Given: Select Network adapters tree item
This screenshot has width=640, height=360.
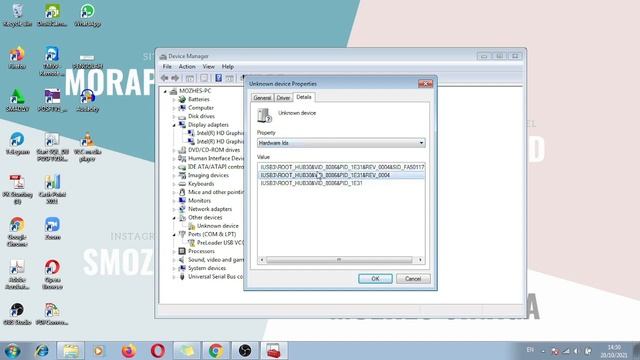Looking at the screenshot, I should pyautogui.click(x=210, y=209).
